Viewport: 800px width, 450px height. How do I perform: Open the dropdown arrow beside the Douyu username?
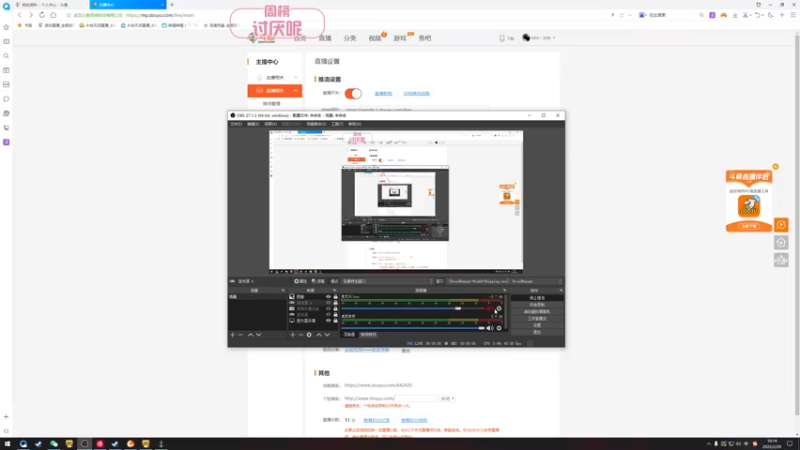pos(554,38)
